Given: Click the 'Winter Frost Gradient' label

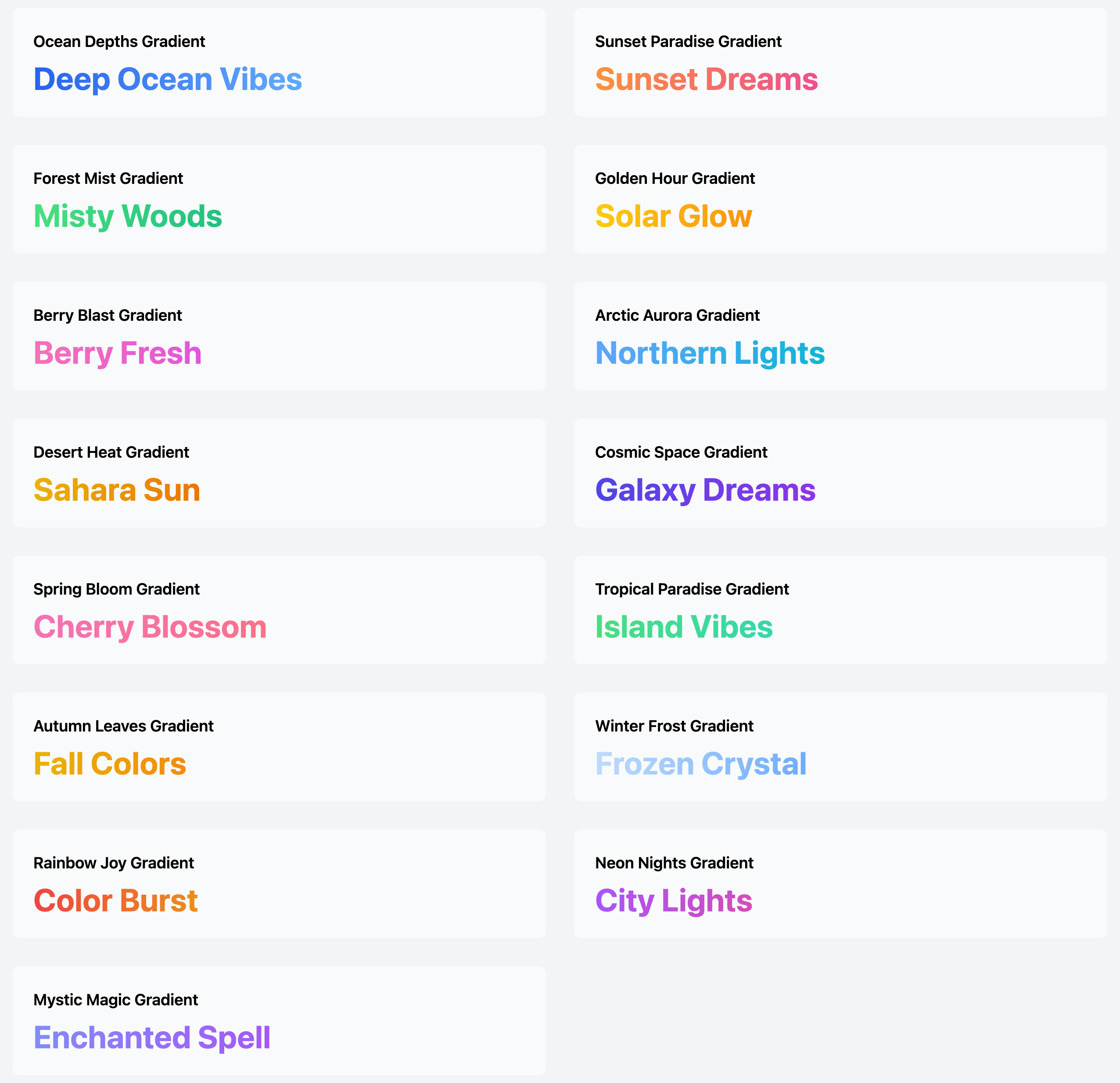Looking at the screenshot, I should (674, 726).
